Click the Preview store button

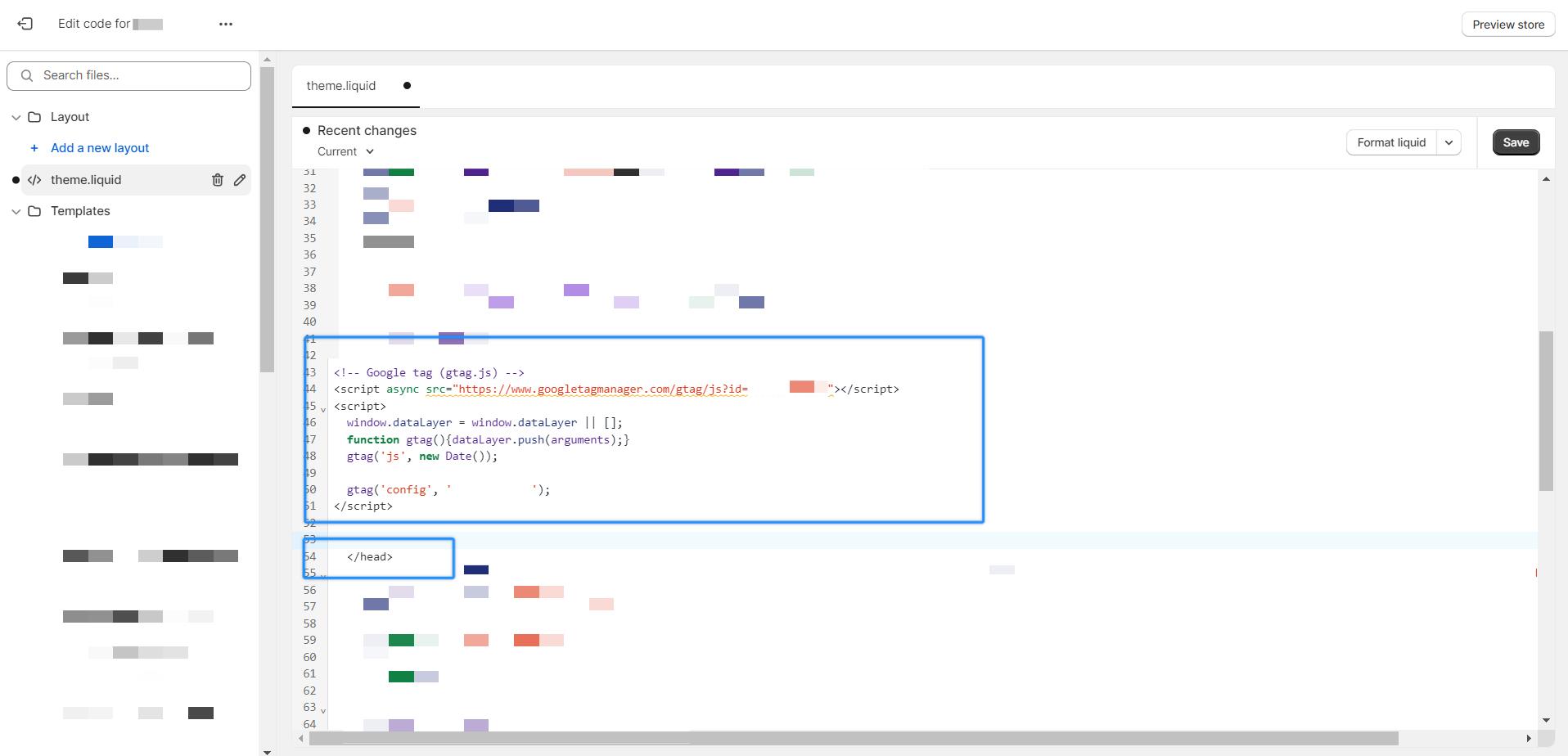click(1508, 25)
